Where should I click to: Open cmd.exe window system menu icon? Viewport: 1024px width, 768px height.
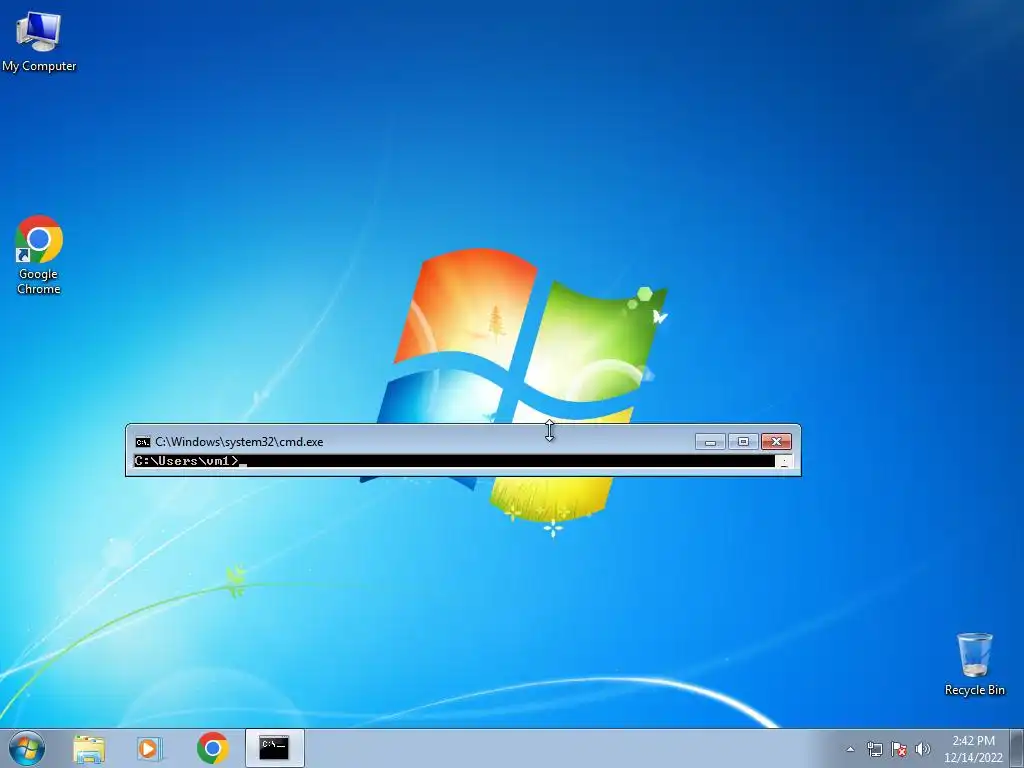142,442
